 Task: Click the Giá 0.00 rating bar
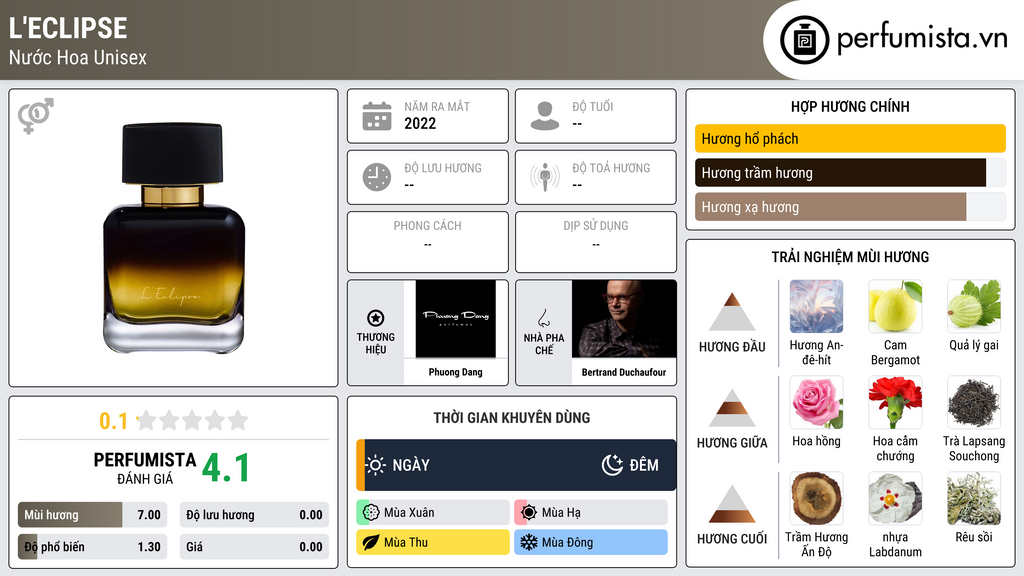(254, 547)
